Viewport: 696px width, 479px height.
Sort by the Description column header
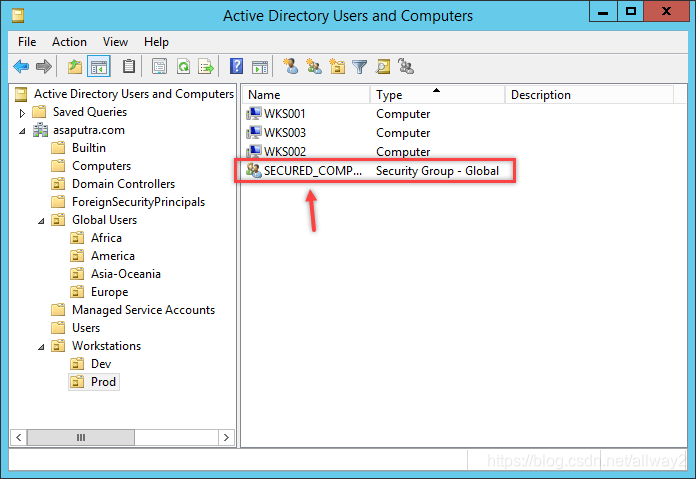click(589, 95)
